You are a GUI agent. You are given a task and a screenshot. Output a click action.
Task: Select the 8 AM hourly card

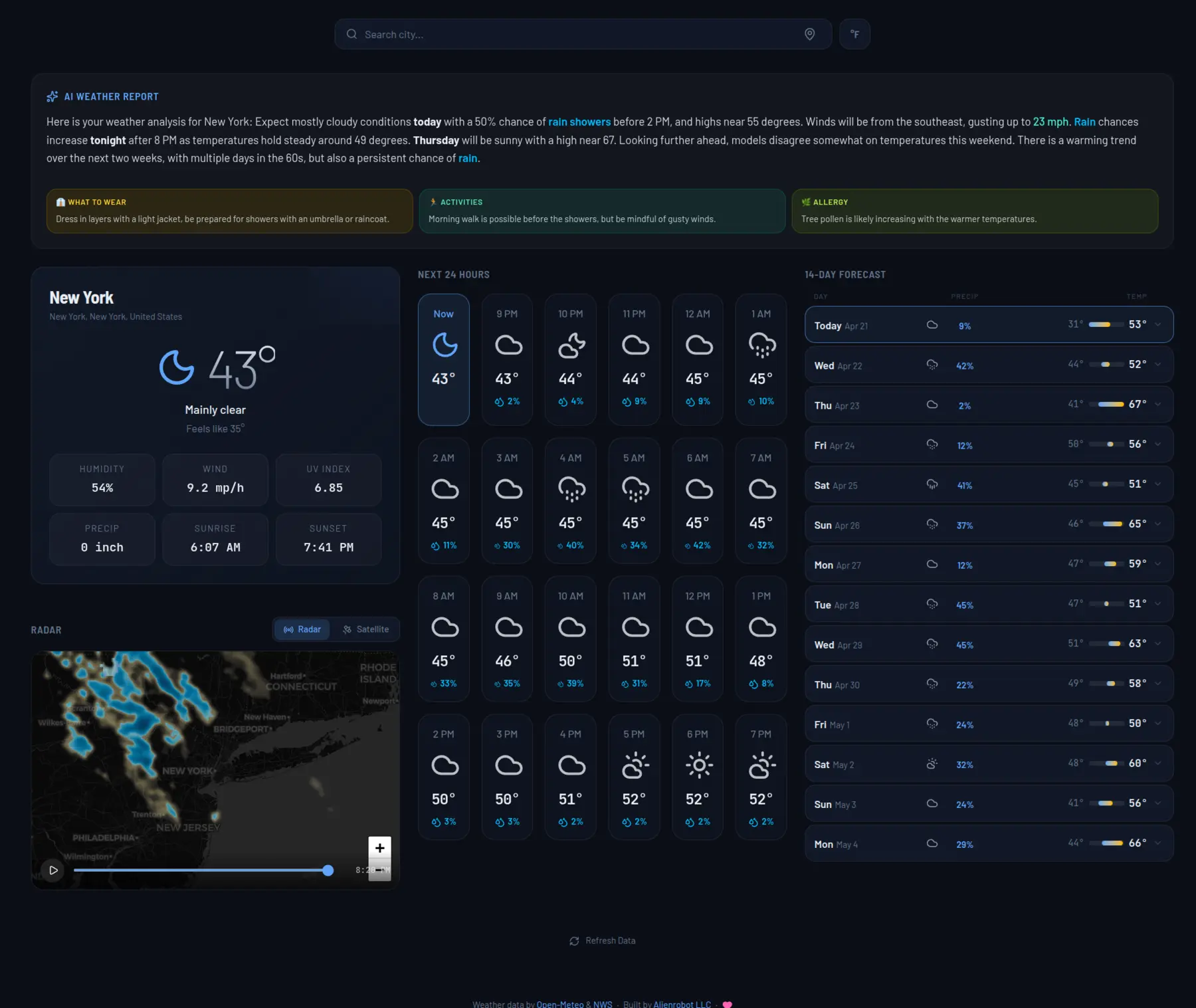[x=444, y=639]
